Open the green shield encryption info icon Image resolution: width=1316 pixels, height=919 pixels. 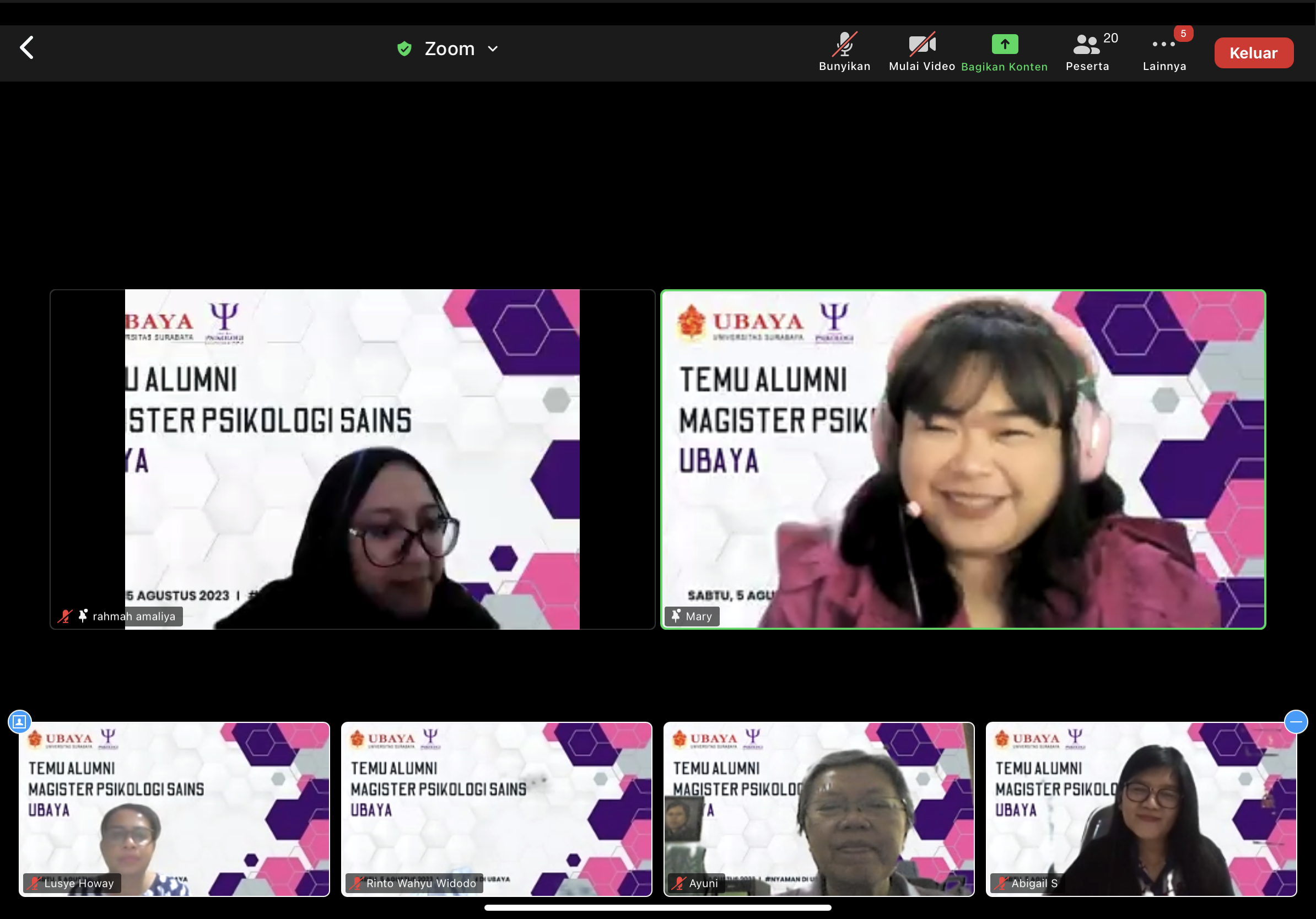pos(404,48)
